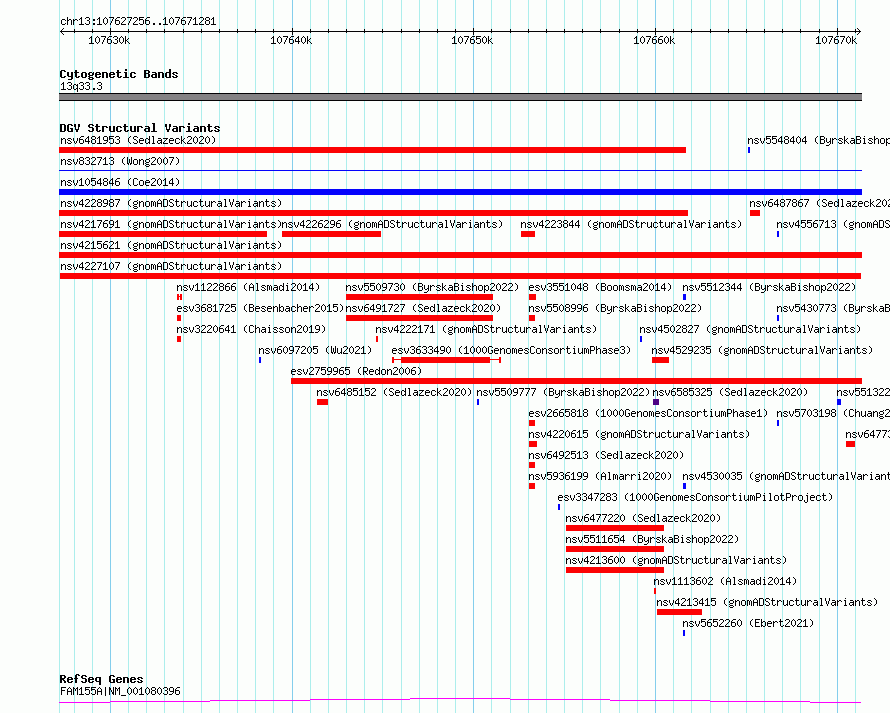
Task: Open nsv4227107 gnomADStructuralVariants label
Action: point(171,266)
